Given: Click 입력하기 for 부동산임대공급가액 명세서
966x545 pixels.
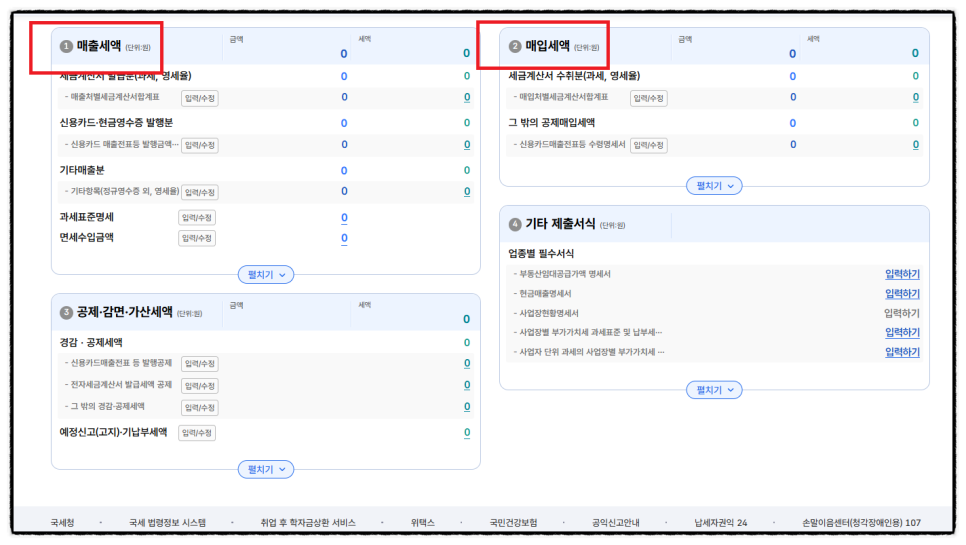Looking at the screenshot, I should click(x=902, y=274).
